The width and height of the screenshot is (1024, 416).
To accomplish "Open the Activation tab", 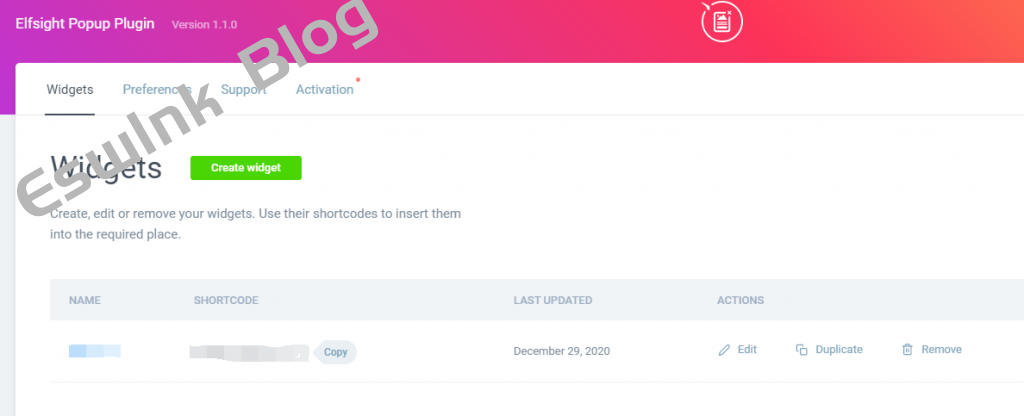I will (x=324, y=89).
